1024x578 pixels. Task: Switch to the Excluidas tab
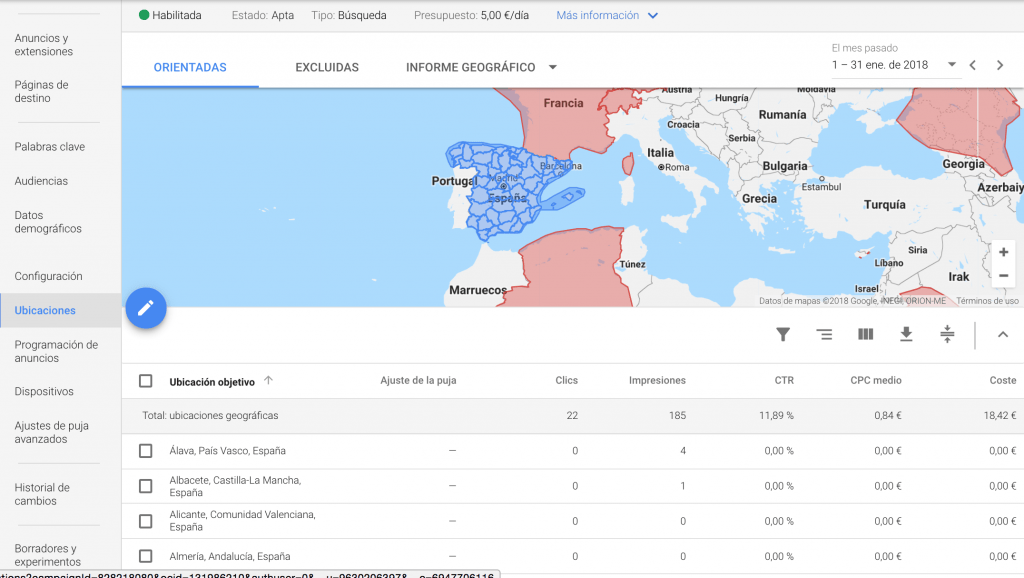click(327, 67)
